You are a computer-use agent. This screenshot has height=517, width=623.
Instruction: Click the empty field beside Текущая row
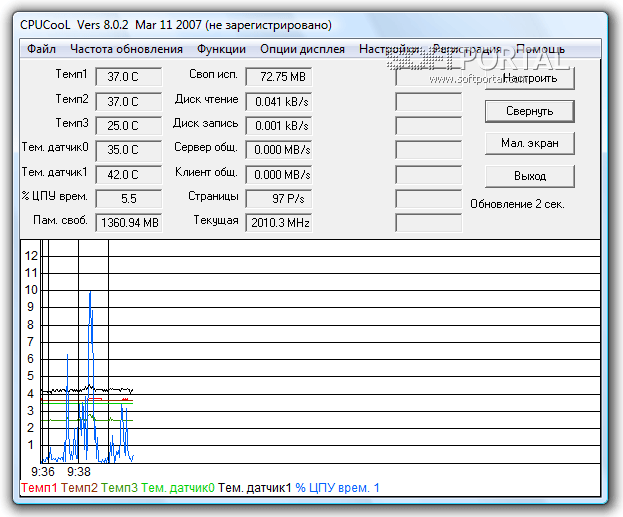[x=429, y=223]
